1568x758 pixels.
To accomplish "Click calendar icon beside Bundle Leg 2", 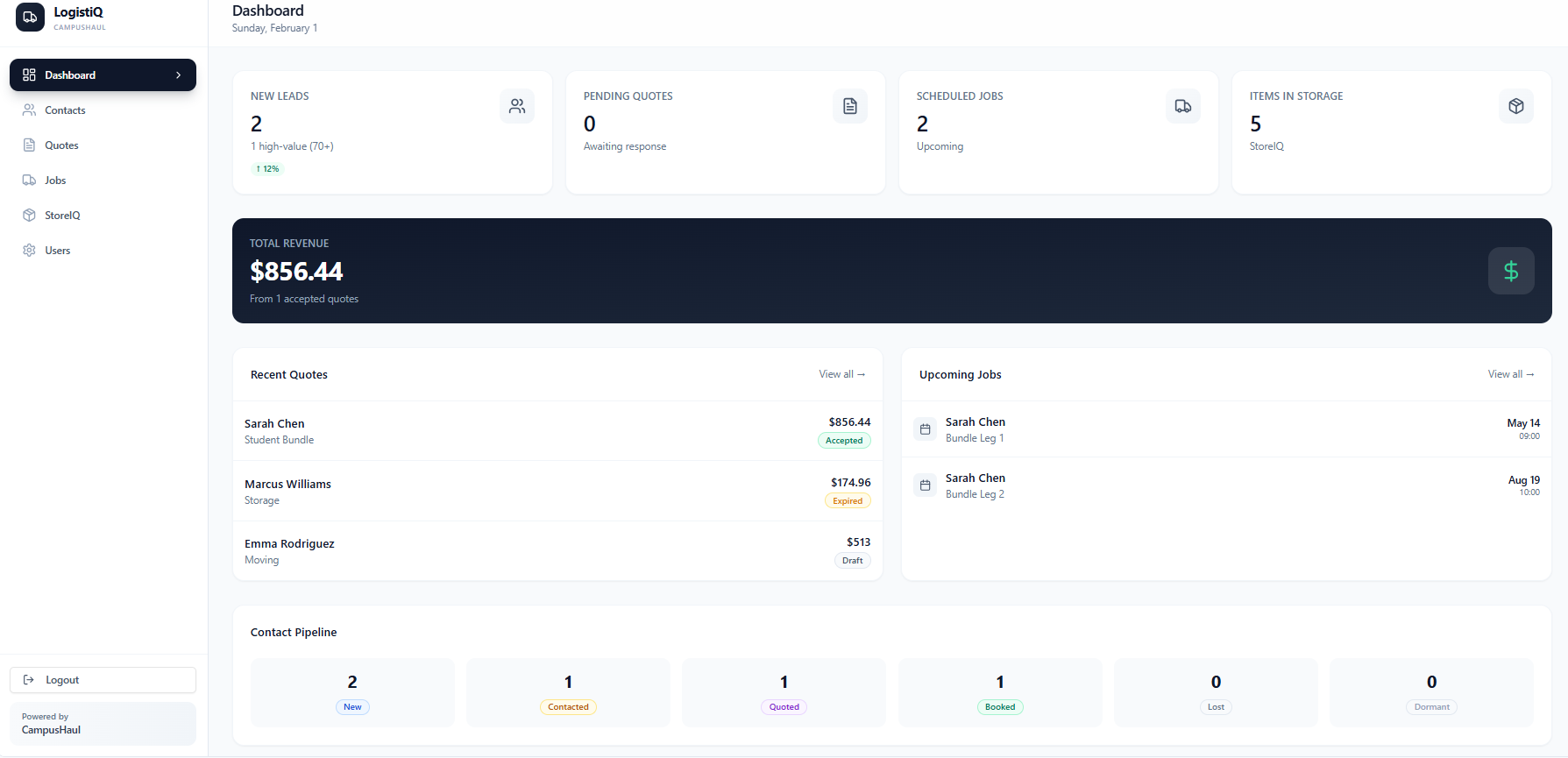I will [x=925, y=485].
